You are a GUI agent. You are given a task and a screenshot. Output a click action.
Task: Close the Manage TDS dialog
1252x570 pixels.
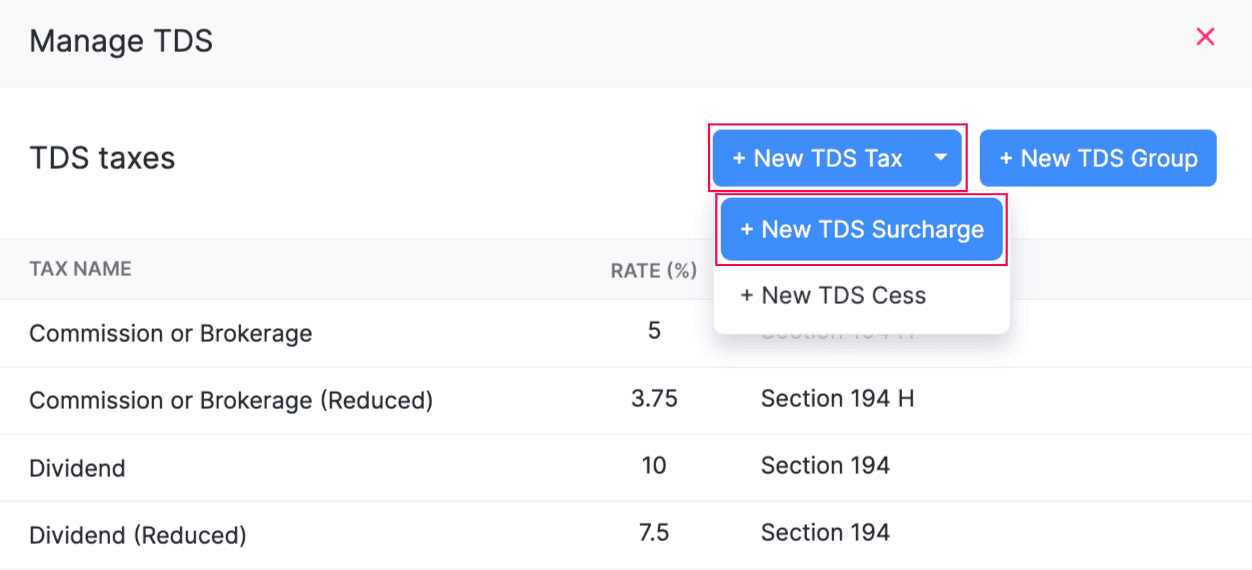(x=1205, y=38)
